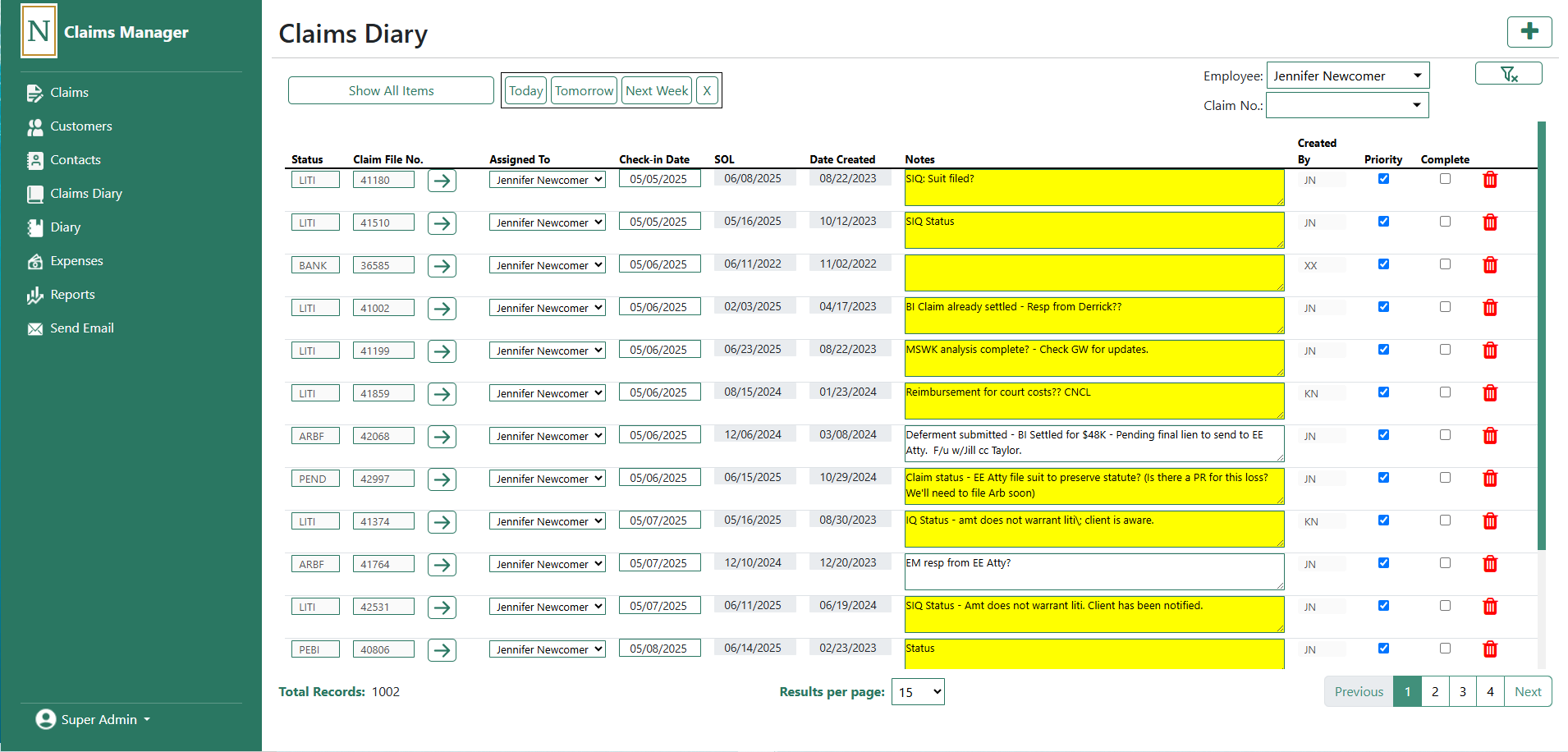Mark claim 41002 as Complete
The height and width of the screenshot is (752, 1568).
1445,307
